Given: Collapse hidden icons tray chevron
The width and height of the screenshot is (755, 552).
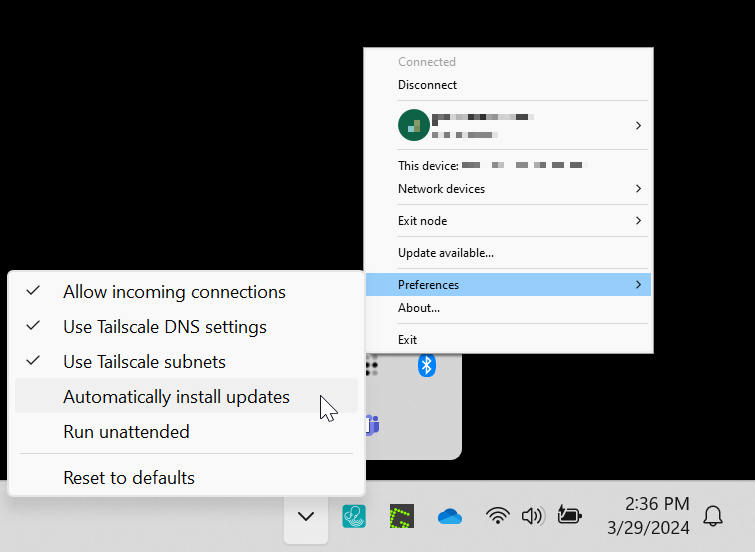Looking at the screenshot, I should point(306,516).
